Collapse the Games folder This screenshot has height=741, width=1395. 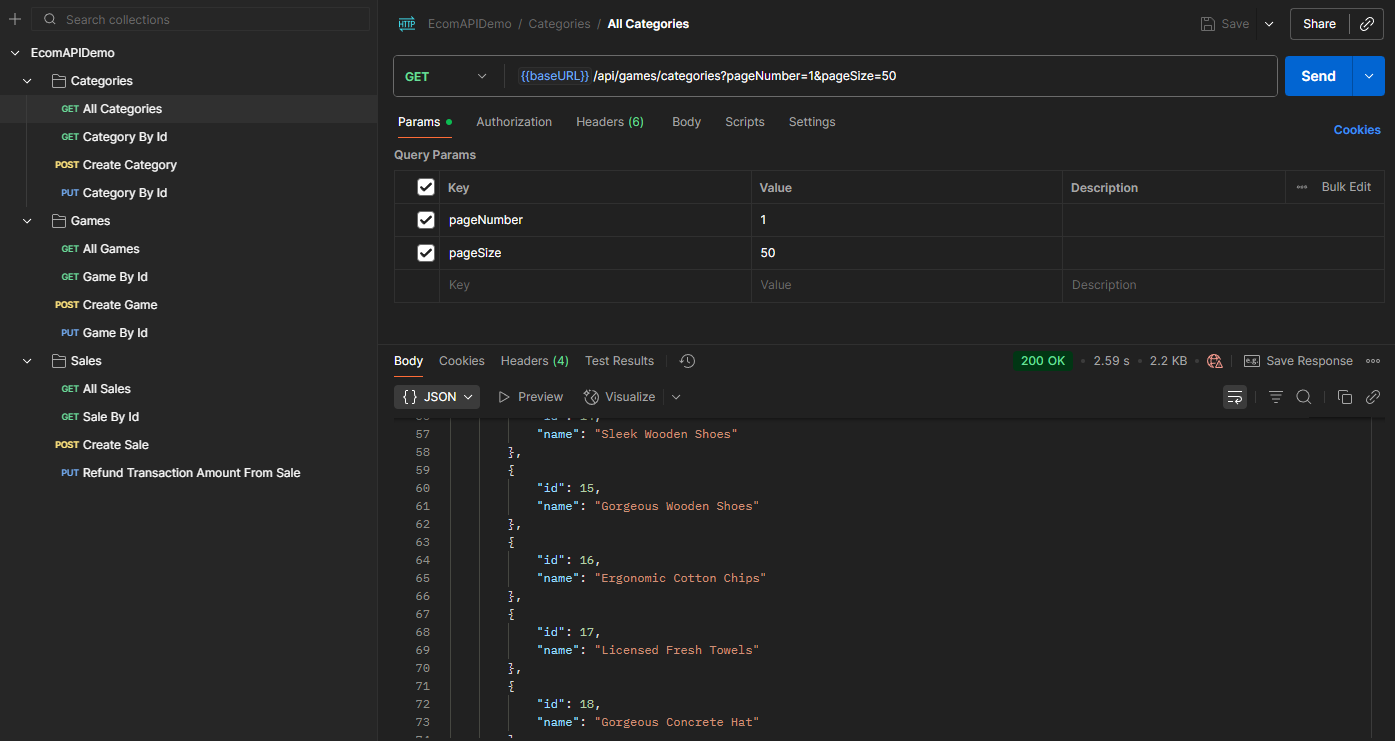click(27, 221)
